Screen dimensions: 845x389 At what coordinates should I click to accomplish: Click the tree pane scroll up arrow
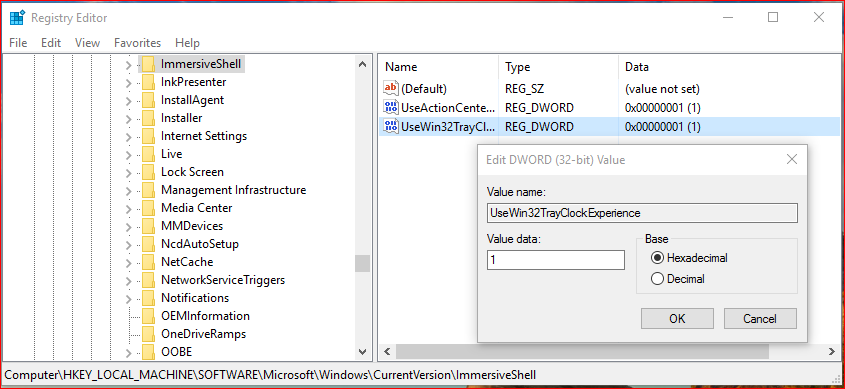pos(363,64)
